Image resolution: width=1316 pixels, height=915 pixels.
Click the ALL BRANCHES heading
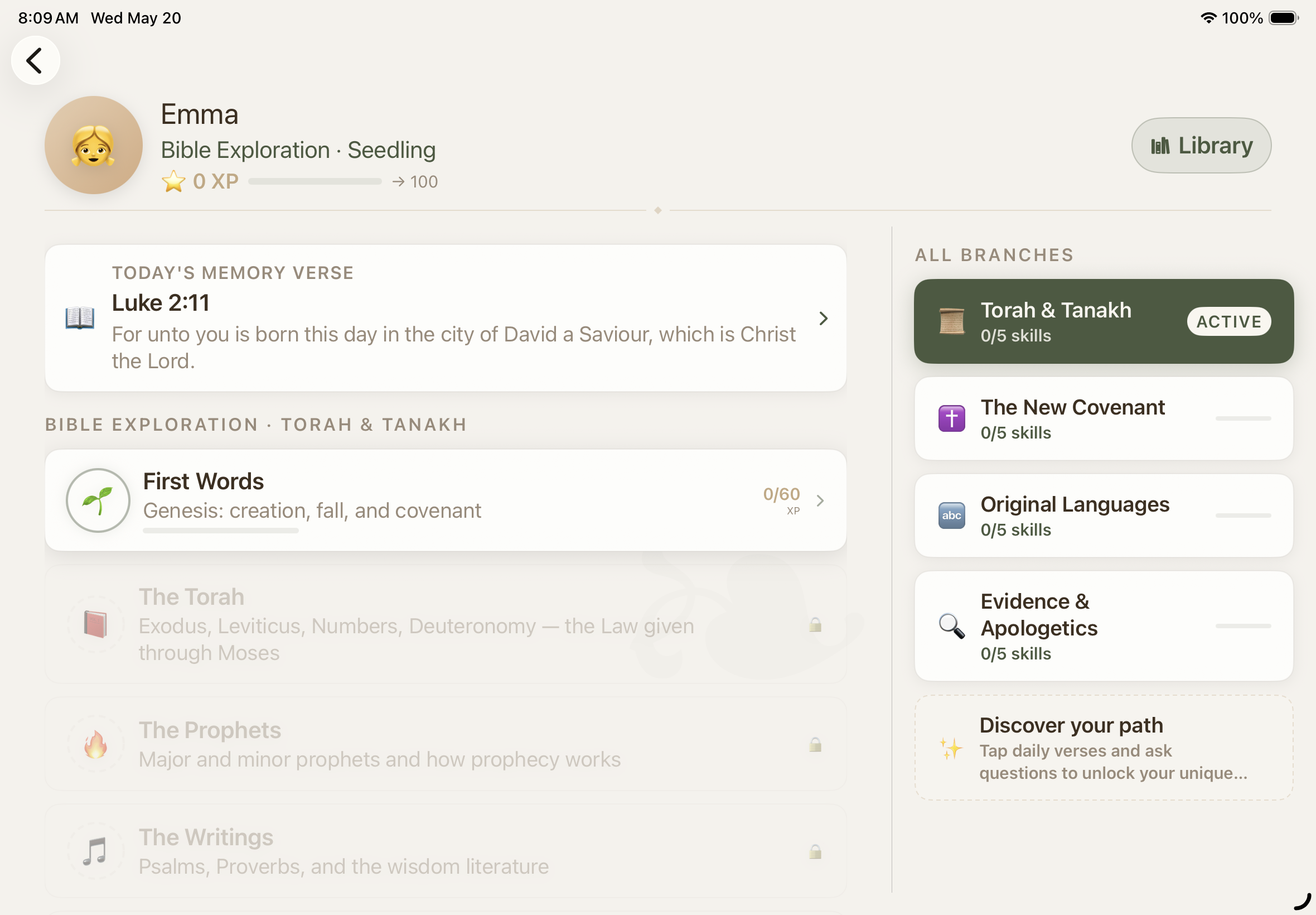[994, 255]
